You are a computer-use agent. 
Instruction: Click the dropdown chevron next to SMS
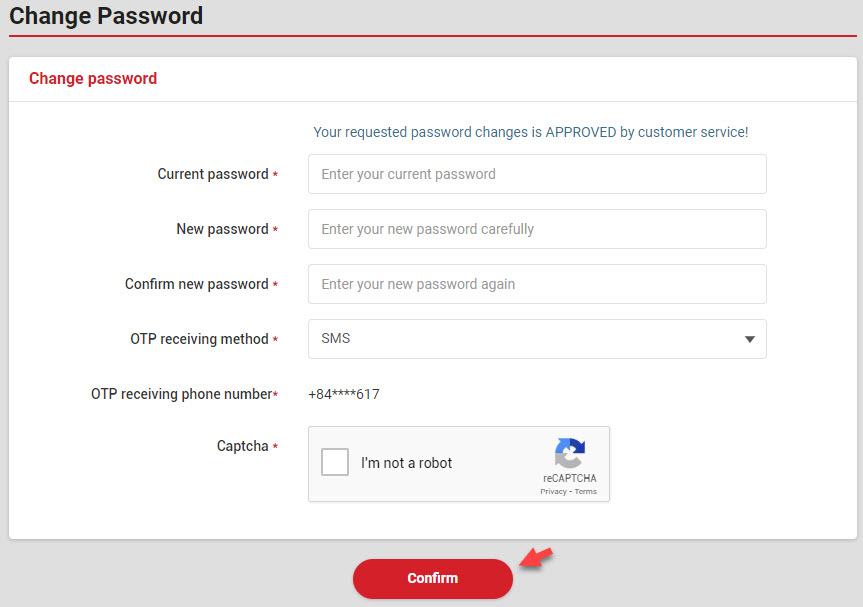pos(749,339)
